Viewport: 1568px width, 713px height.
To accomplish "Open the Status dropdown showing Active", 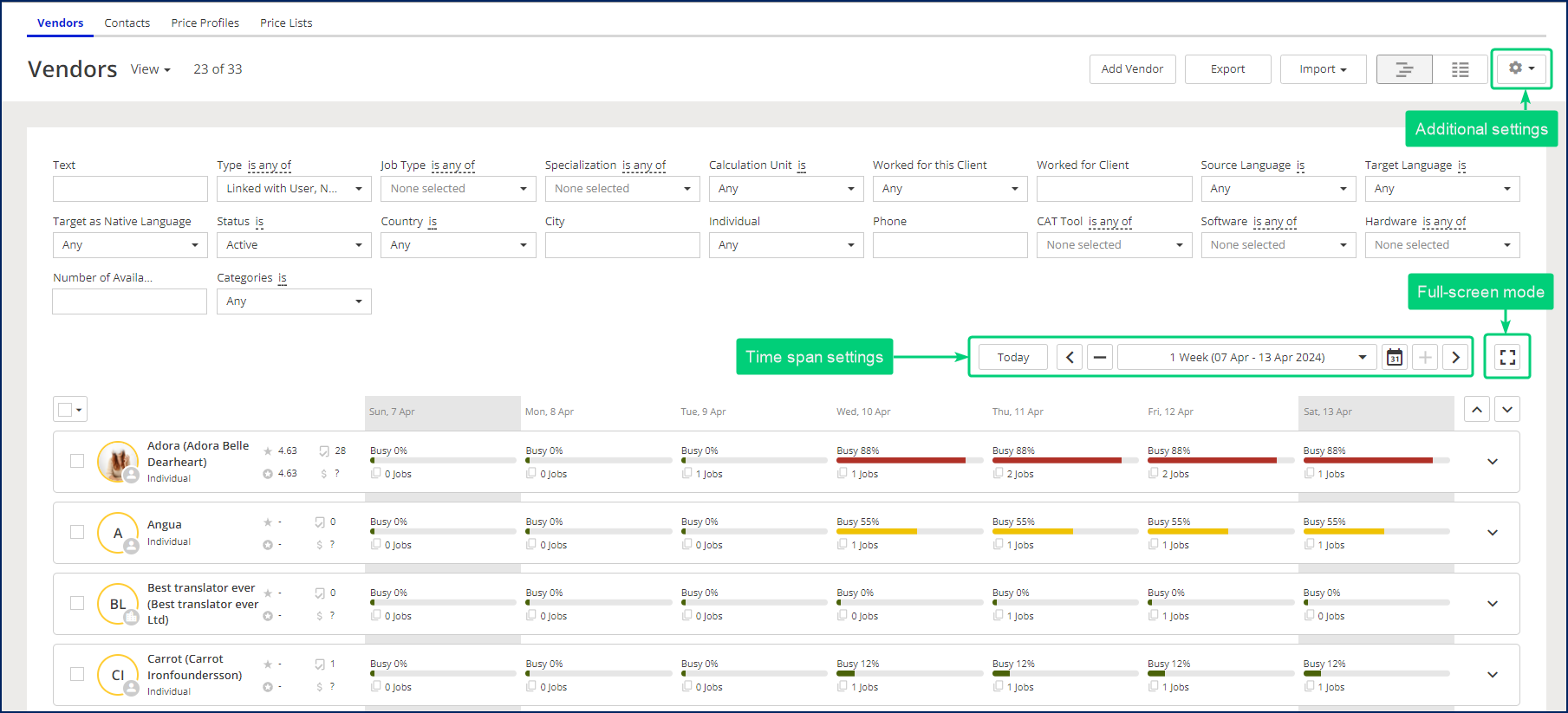I will (294, 245).
